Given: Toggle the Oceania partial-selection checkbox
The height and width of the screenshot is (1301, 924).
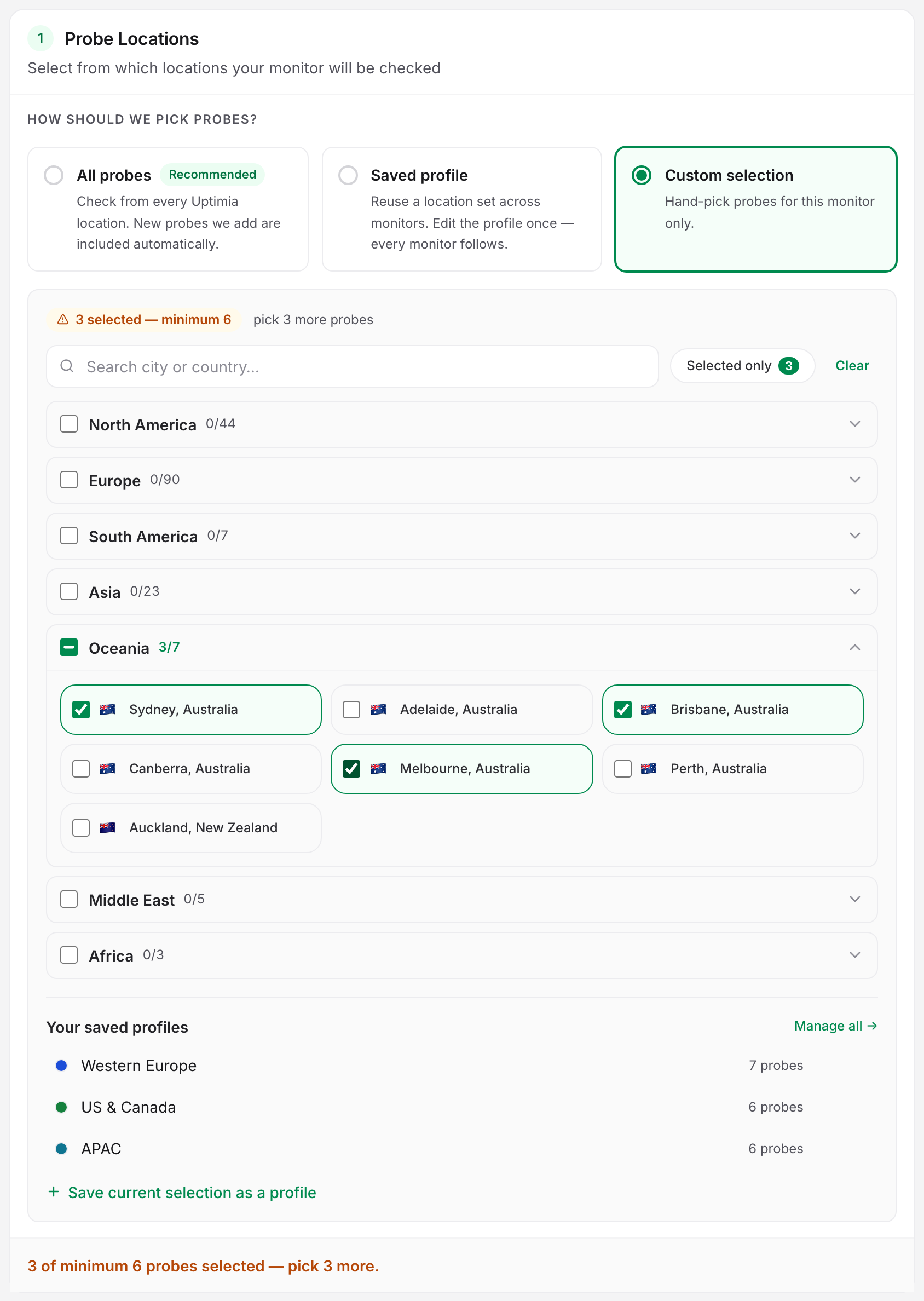Looking at the screenshot, I should coord(69,647).
